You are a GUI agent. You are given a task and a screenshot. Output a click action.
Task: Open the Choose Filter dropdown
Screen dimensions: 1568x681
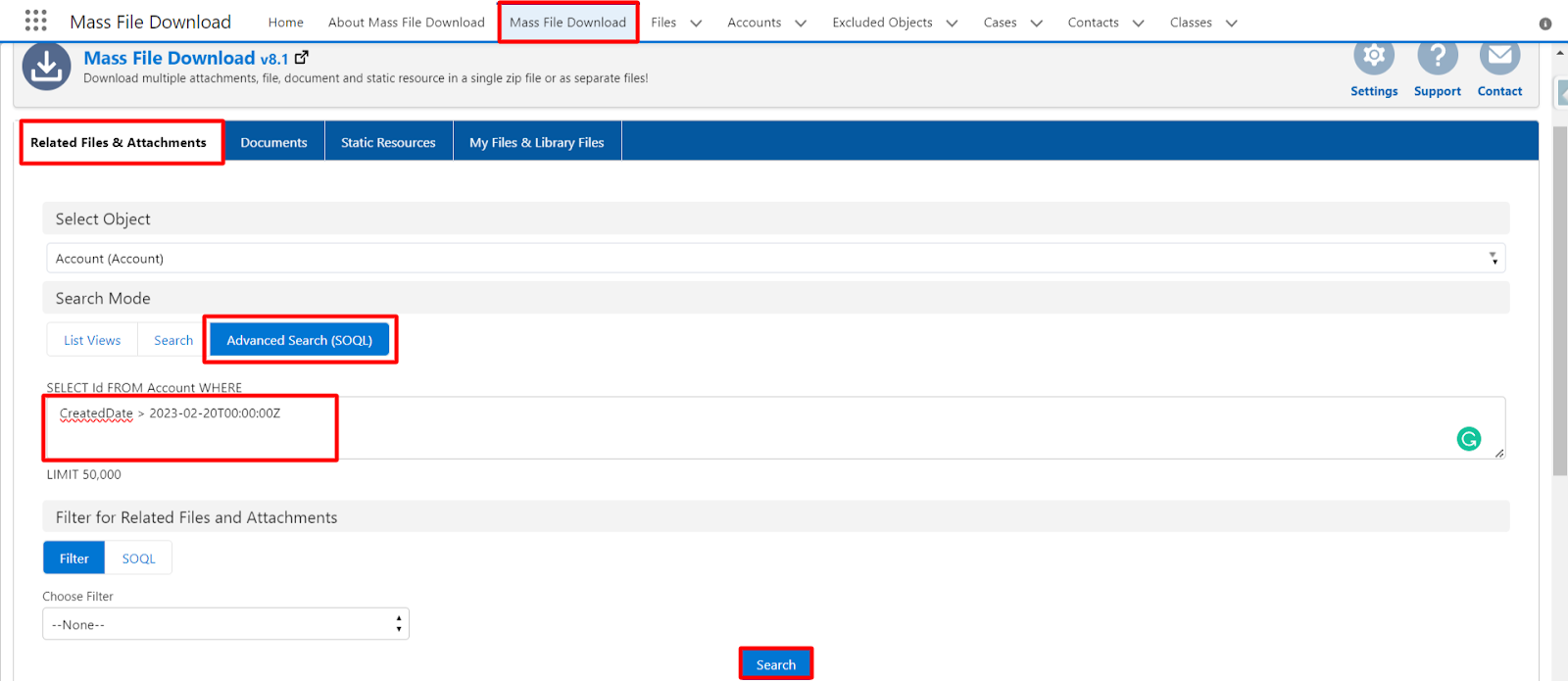(x=225, y=624)
